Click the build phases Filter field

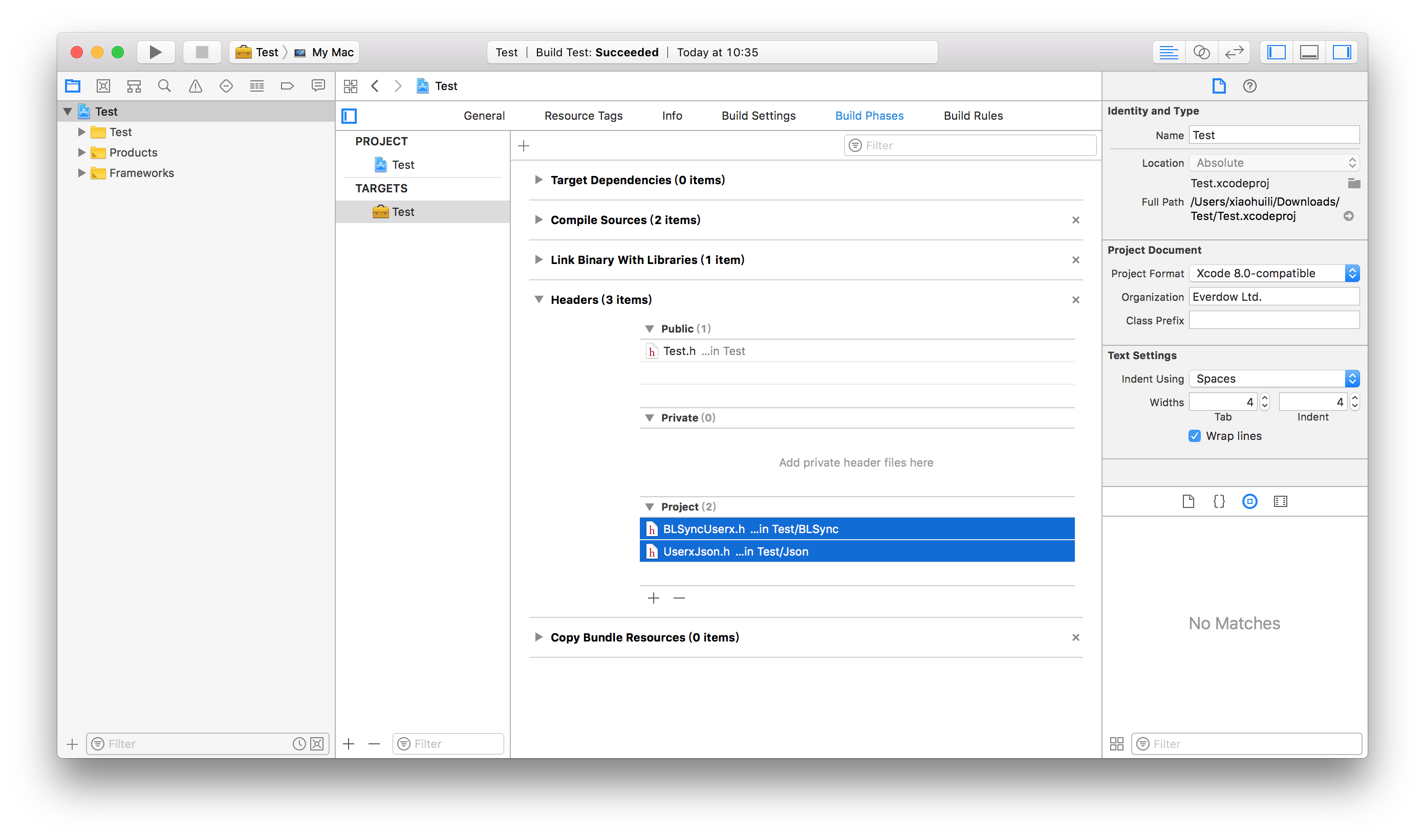pyautogui.click(x=969, y=145)
